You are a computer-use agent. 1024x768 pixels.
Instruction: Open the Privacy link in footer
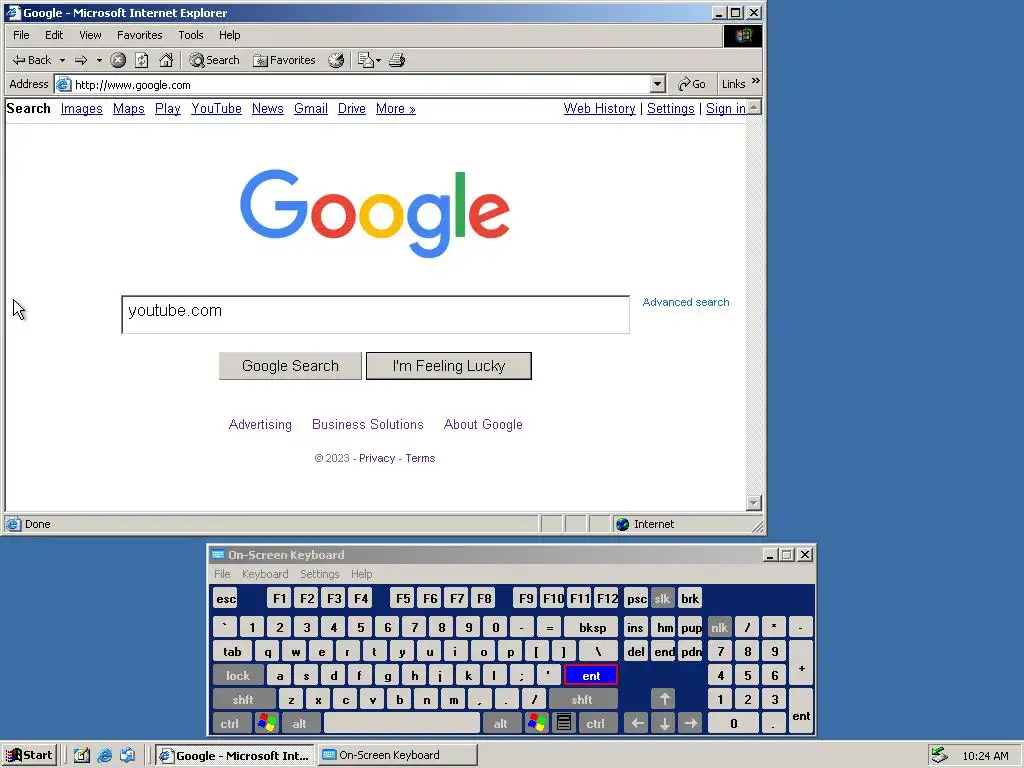tap(377, 458)
